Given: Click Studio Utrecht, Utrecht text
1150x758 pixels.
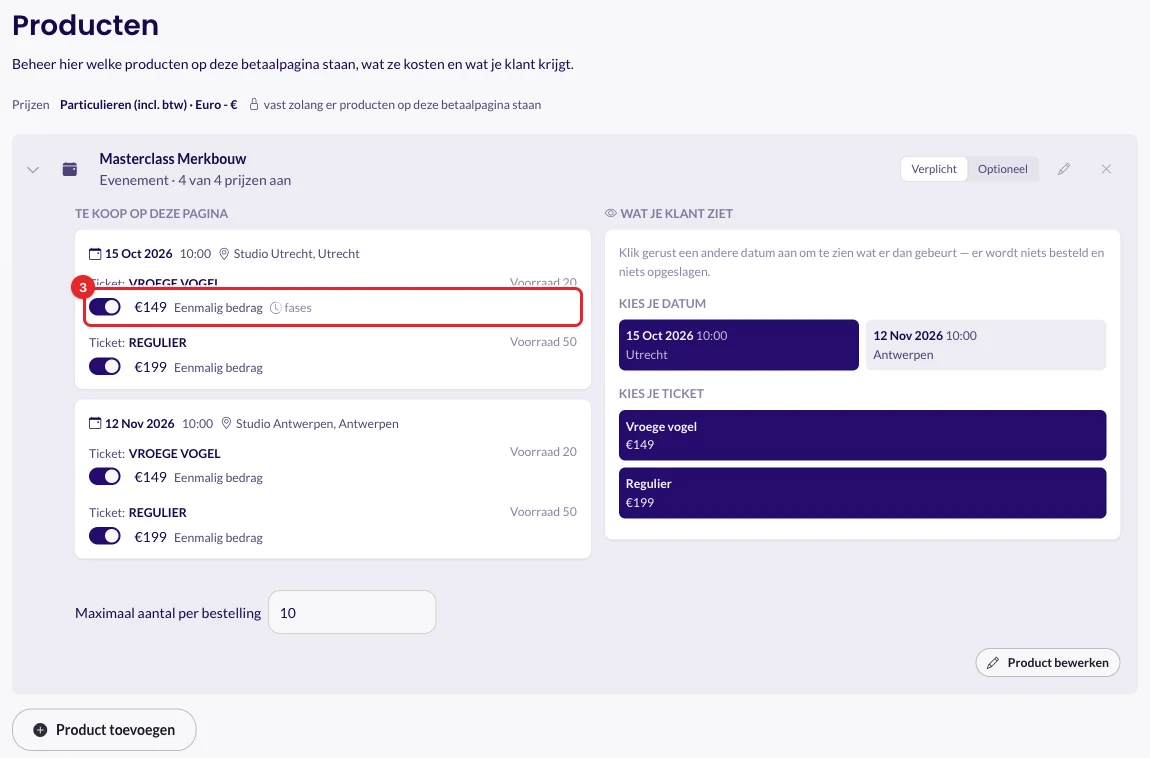Looking at the screenshot, I should 296,254.
